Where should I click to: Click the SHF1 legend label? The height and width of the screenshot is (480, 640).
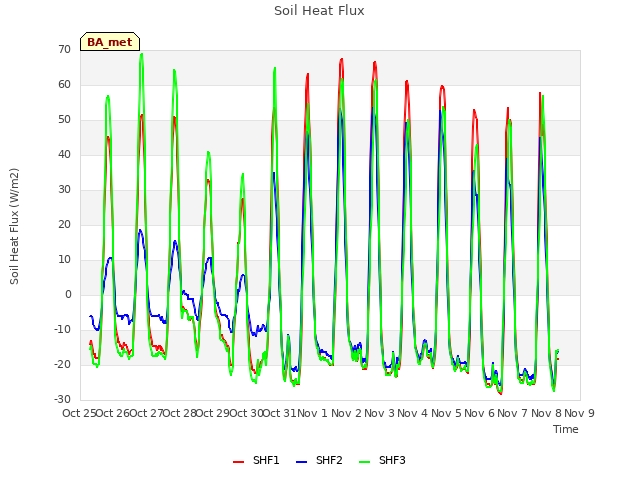point(266,460)
